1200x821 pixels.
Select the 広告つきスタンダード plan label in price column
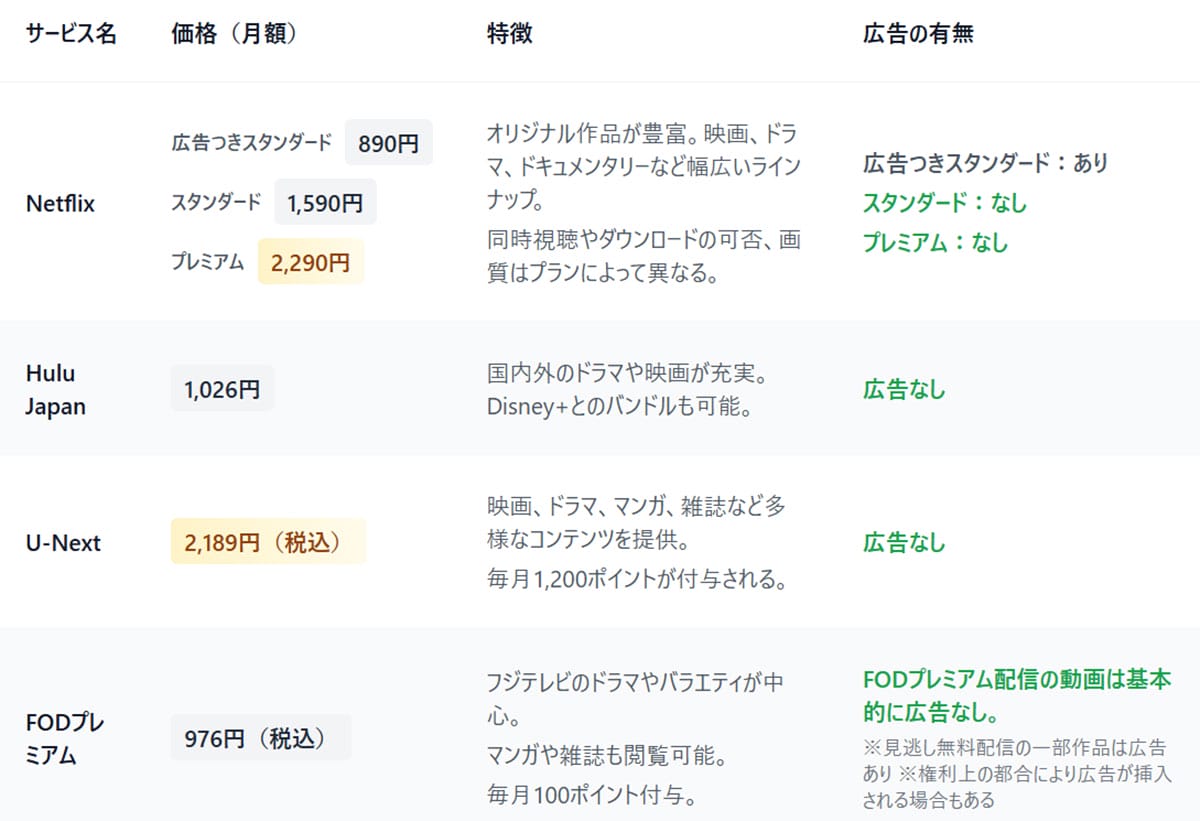pyautogui.click(x=251, y=143)
